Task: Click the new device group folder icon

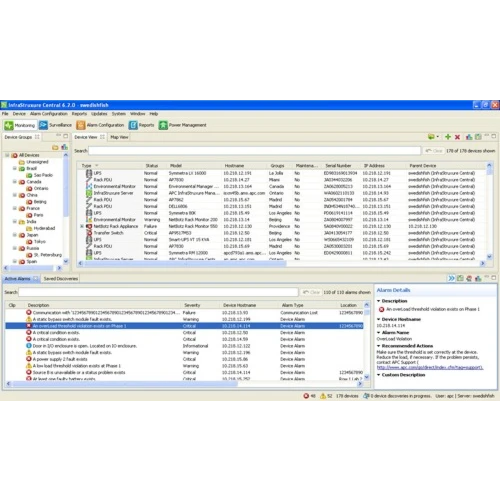Action: [x=55, y=147]
